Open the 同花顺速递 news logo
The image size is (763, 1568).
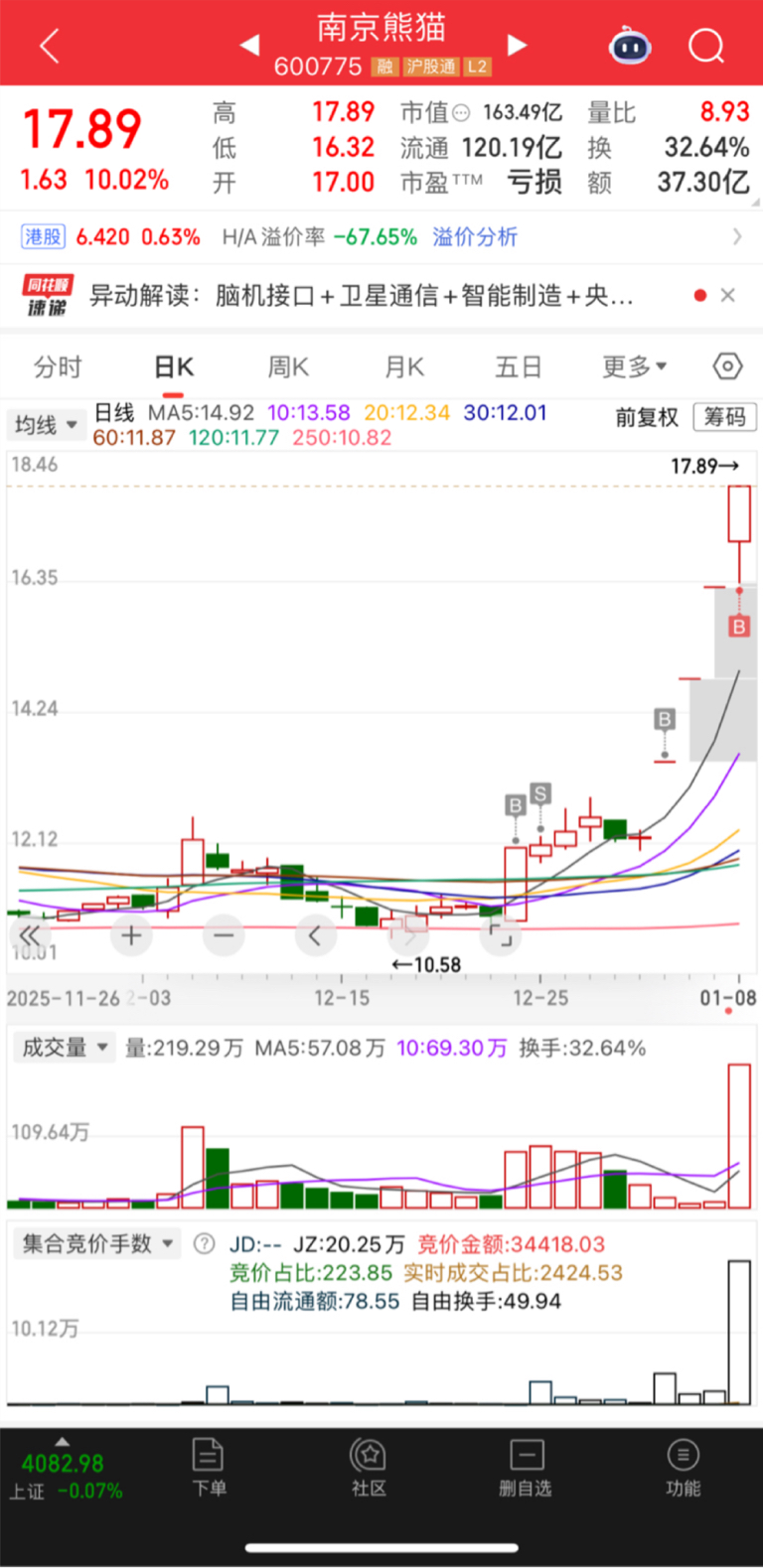(x=47, y=296)
